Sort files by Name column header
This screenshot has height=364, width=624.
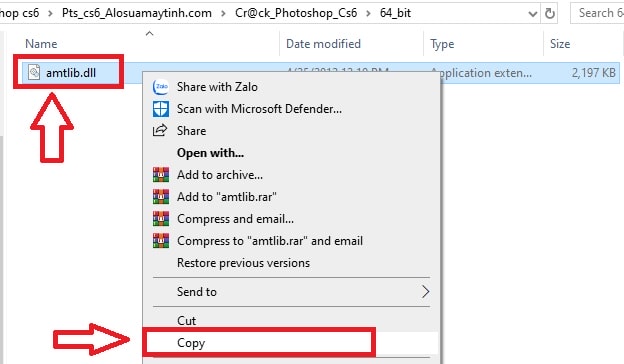(x=41, y=44)
